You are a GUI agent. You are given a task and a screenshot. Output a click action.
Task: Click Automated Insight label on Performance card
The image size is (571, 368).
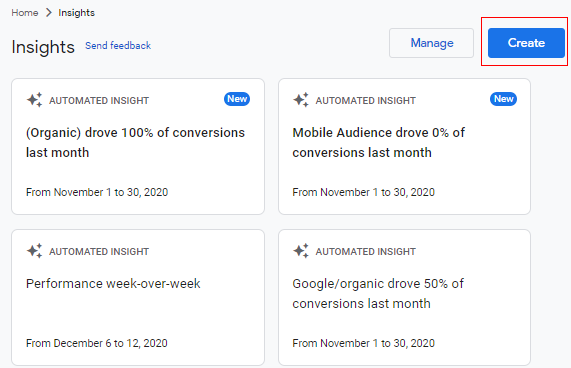[99, 252]
